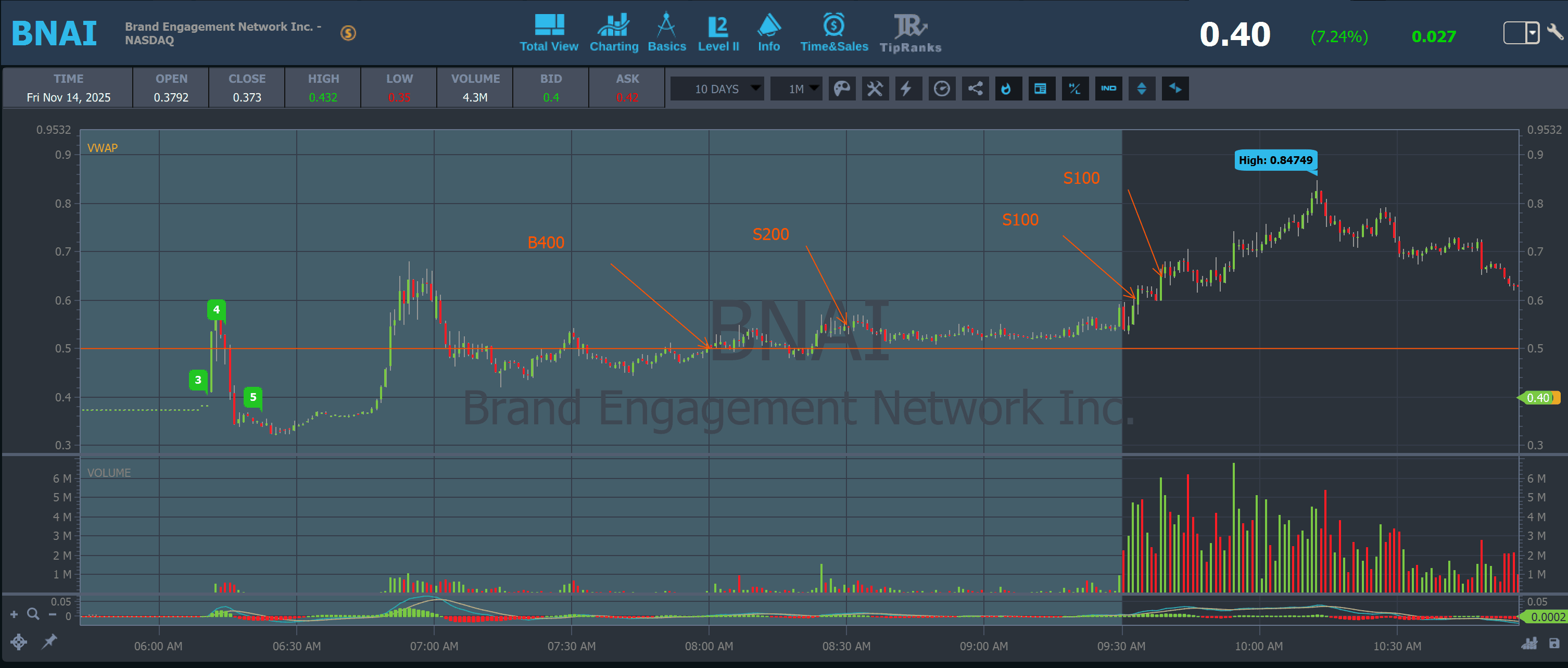Click the crosshair target icon
The width and height of the screenshot is (1568, 668).
coord(18,641)
